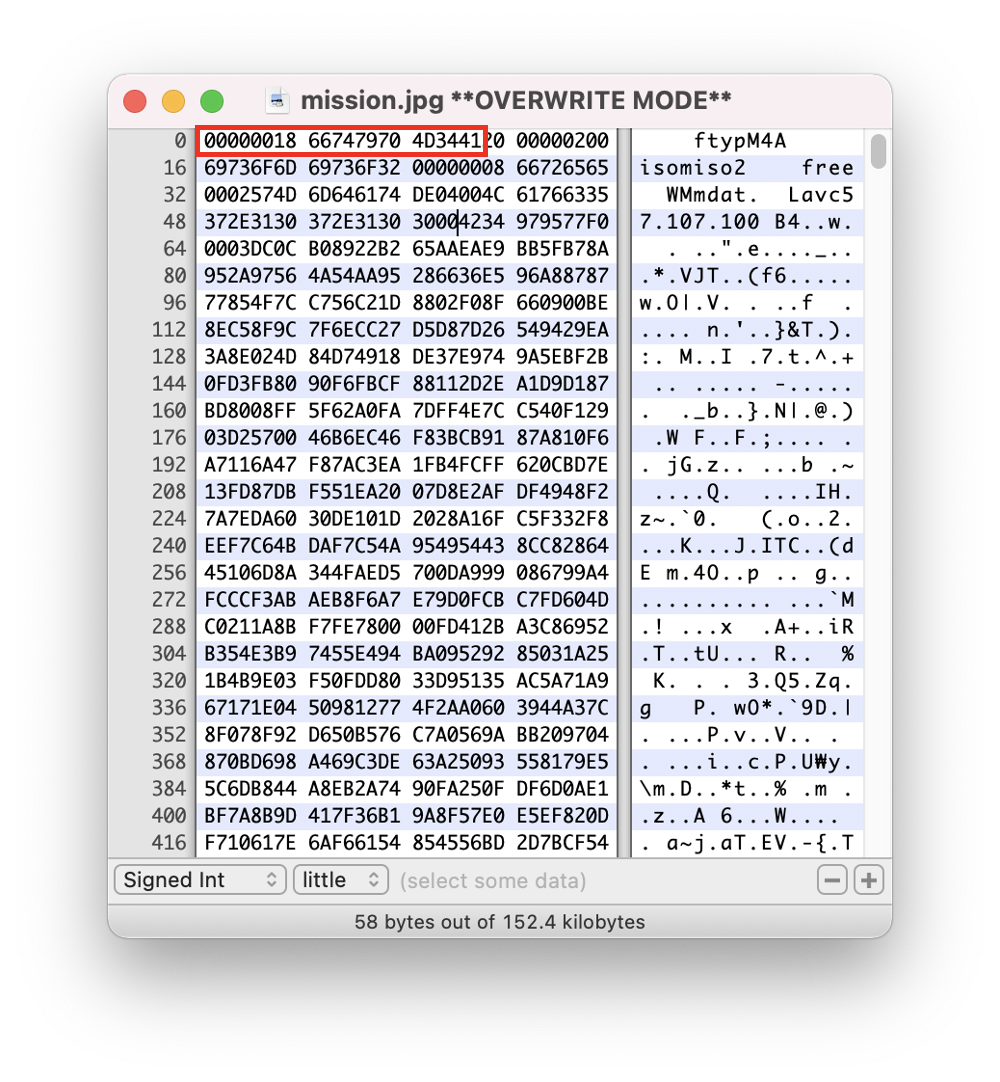This screenshot has height=1082, width=1000.
Task: Click hex value A7116A47 in row 192
Action: coord(250,464)
